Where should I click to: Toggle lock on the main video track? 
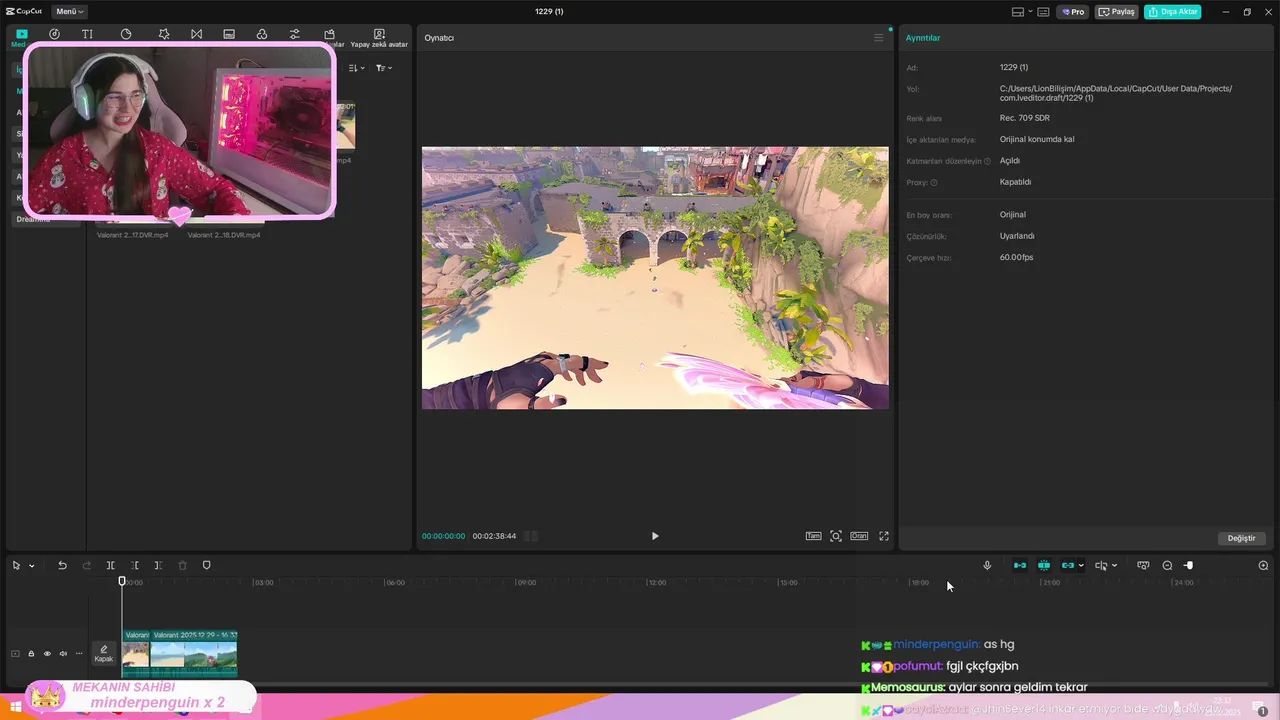[x=31, y=654]
